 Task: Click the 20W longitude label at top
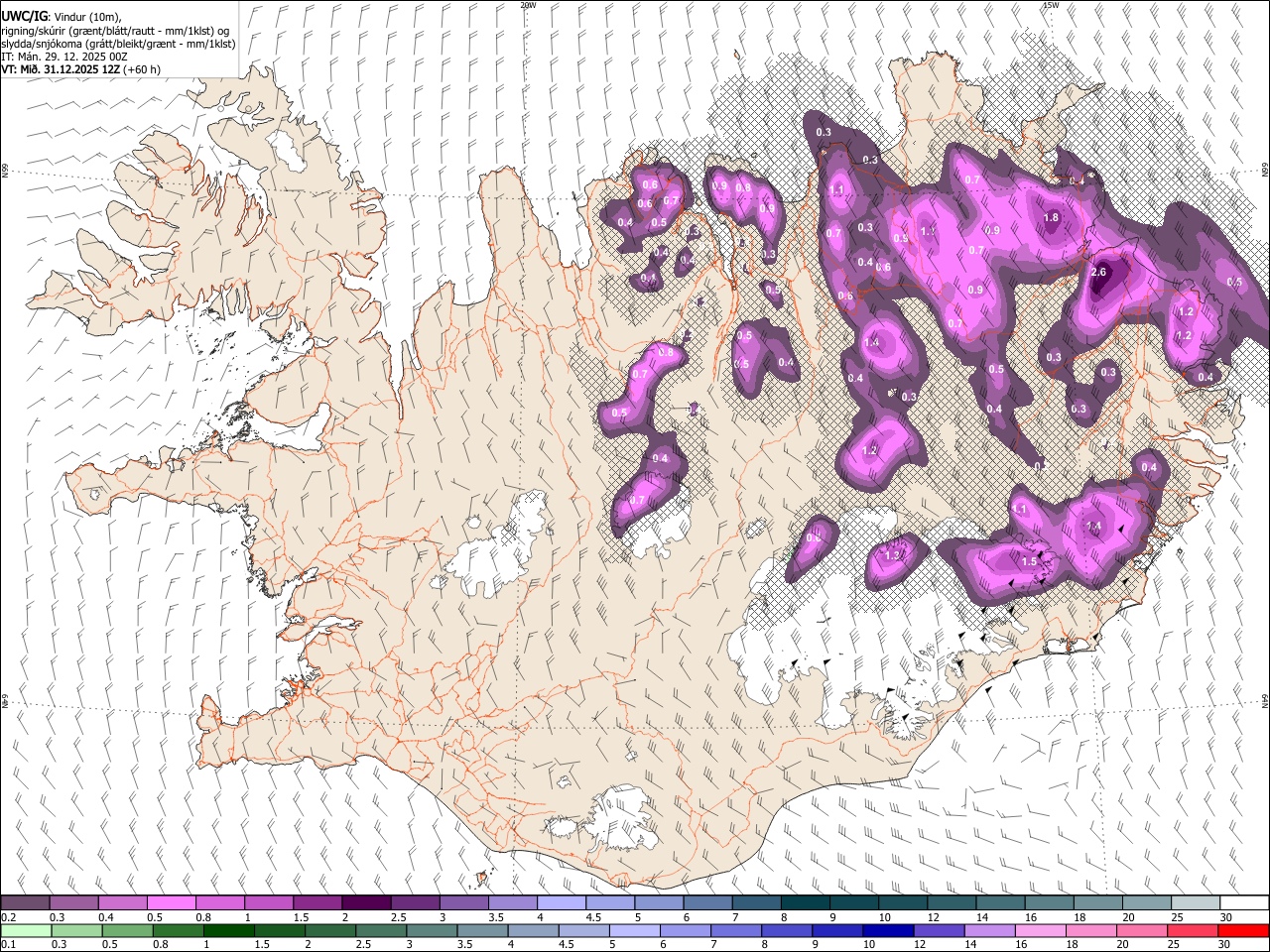coord(528,5)
